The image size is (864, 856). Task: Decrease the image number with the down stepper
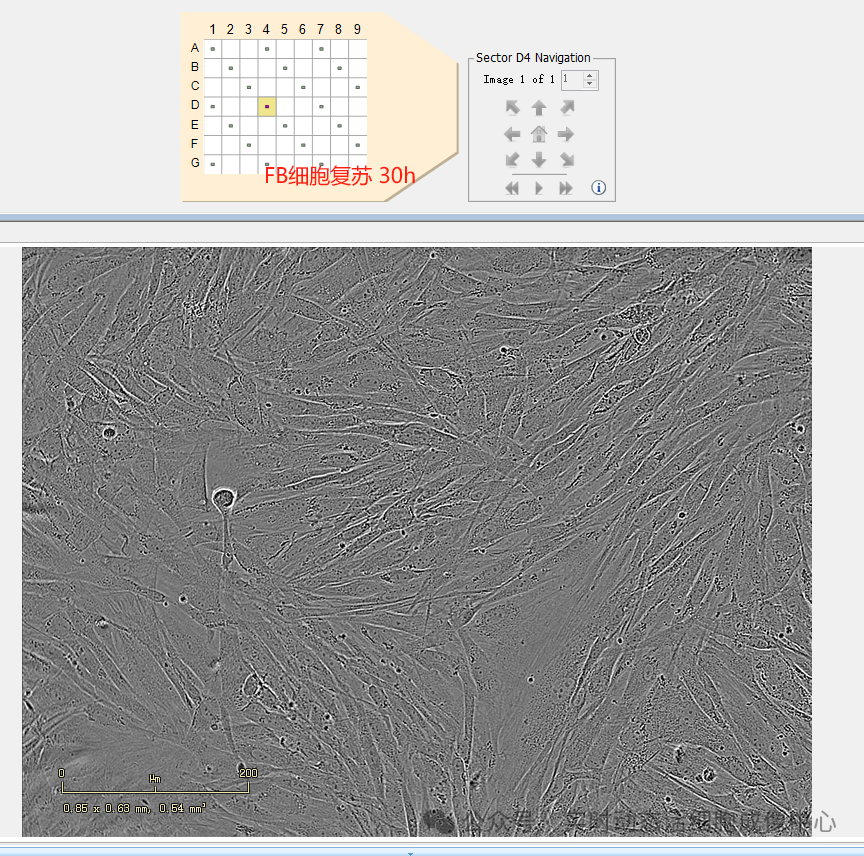590,84
